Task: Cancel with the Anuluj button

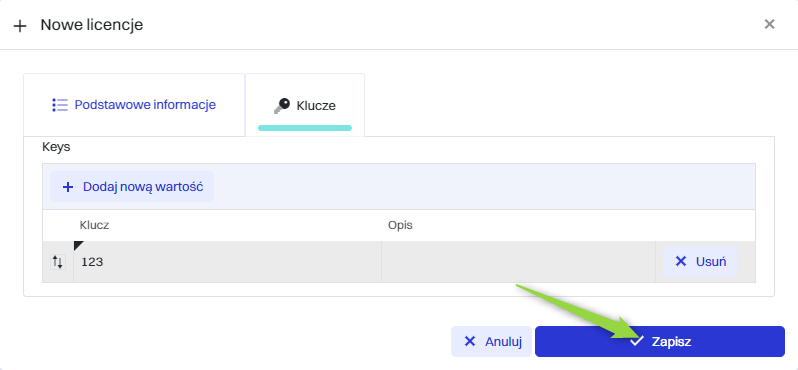Action: [491, 341]
